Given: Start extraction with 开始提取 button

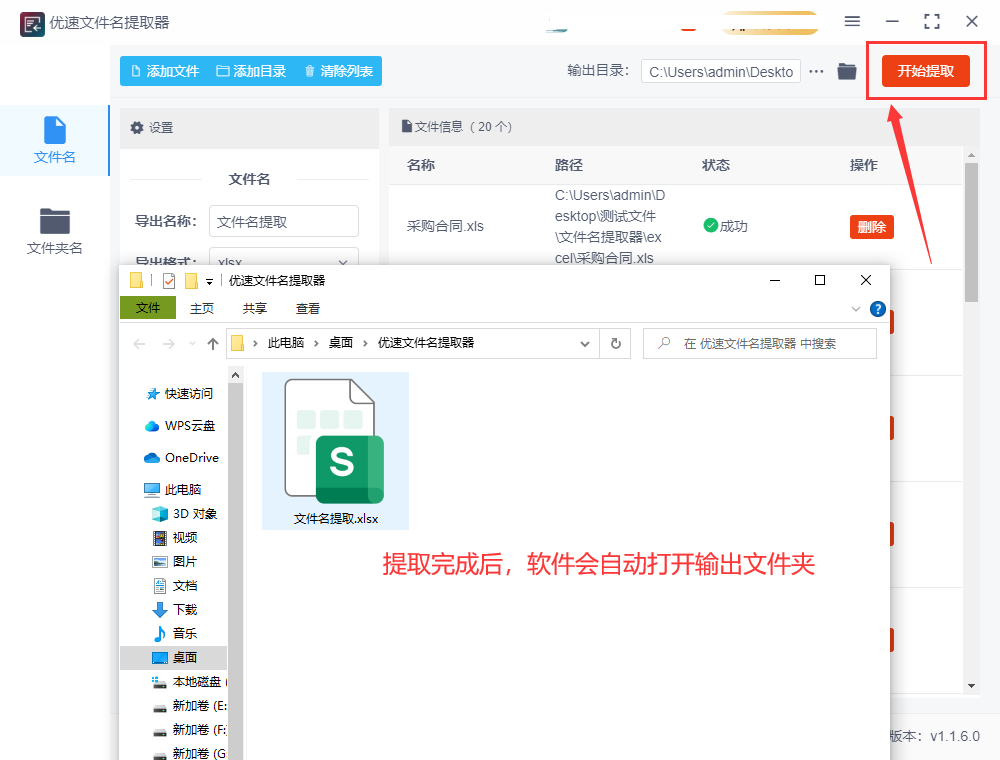Looking at the screenshot, I should coord(925,71).
